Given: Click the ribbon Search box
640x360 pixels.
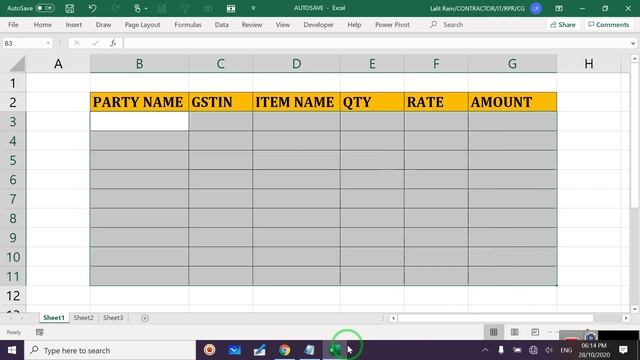Looking at the screenshot, I should [447, 25].
